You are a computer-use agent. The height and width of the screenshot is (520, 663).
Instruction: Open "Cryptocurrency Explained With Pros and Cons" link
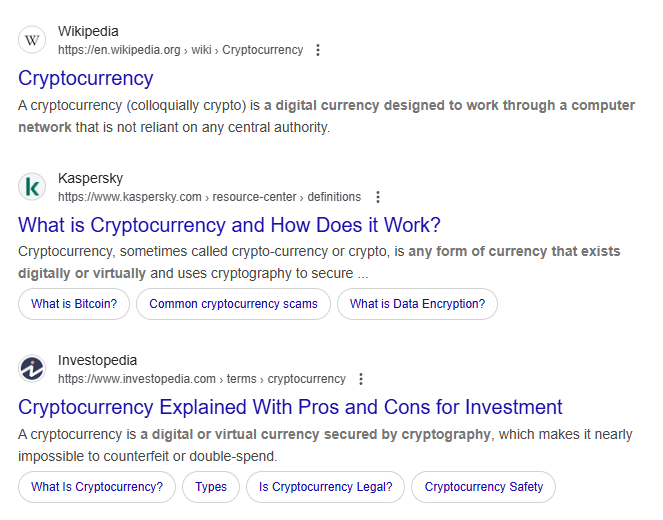[290, 407]
